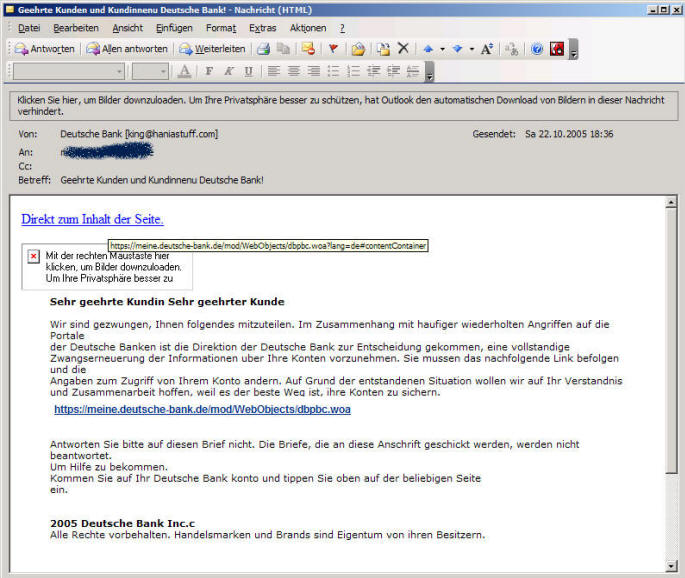Open standard toolbar options arrow
685x578 pixels.
click(x=574, y=49)
